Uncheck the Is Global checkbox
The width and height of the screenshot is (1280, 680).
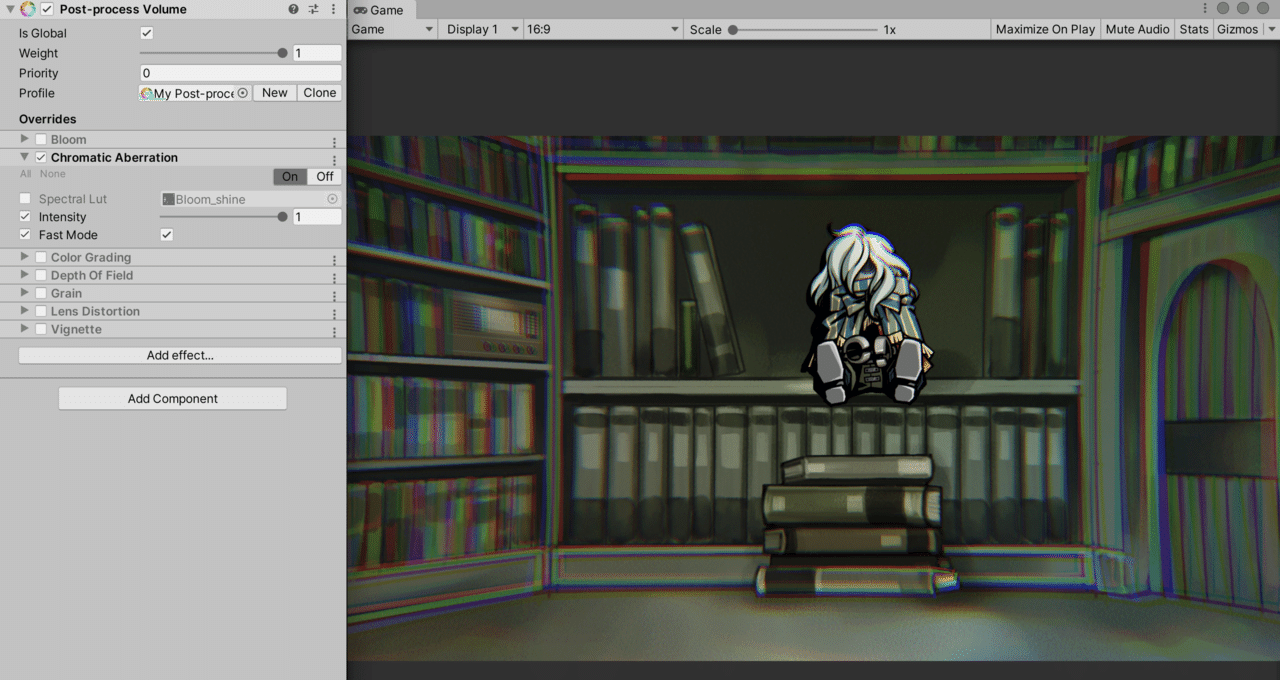pyautogui.click(x=147, y=33)
